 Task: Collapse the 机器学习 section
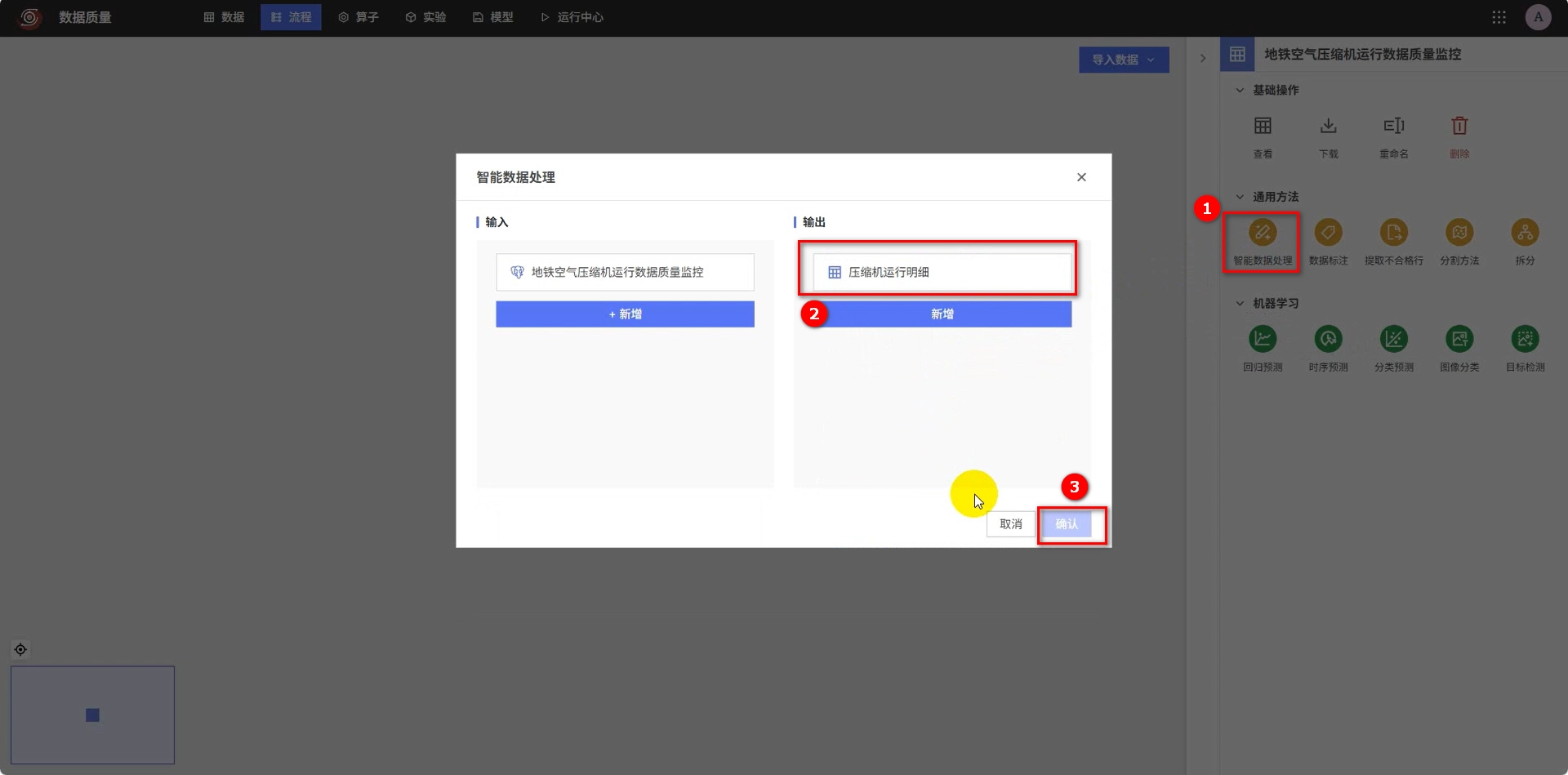(1240, 303)
